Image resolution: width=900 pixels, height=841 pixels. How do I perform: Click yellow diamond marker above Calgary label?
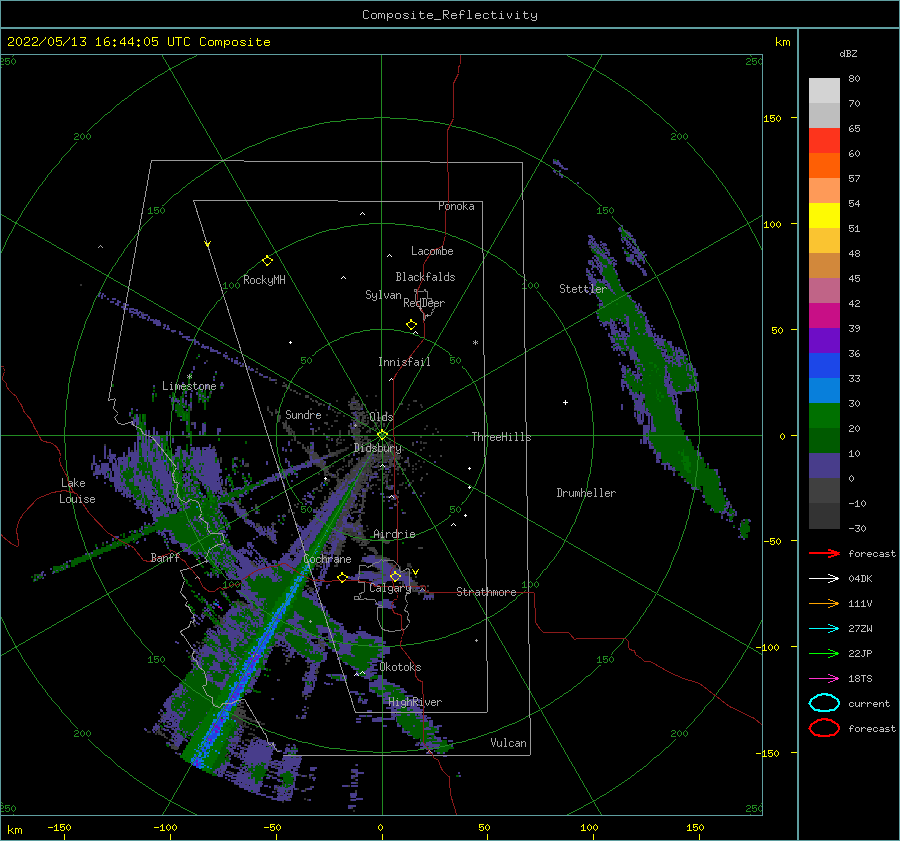(x=395, y=576)
